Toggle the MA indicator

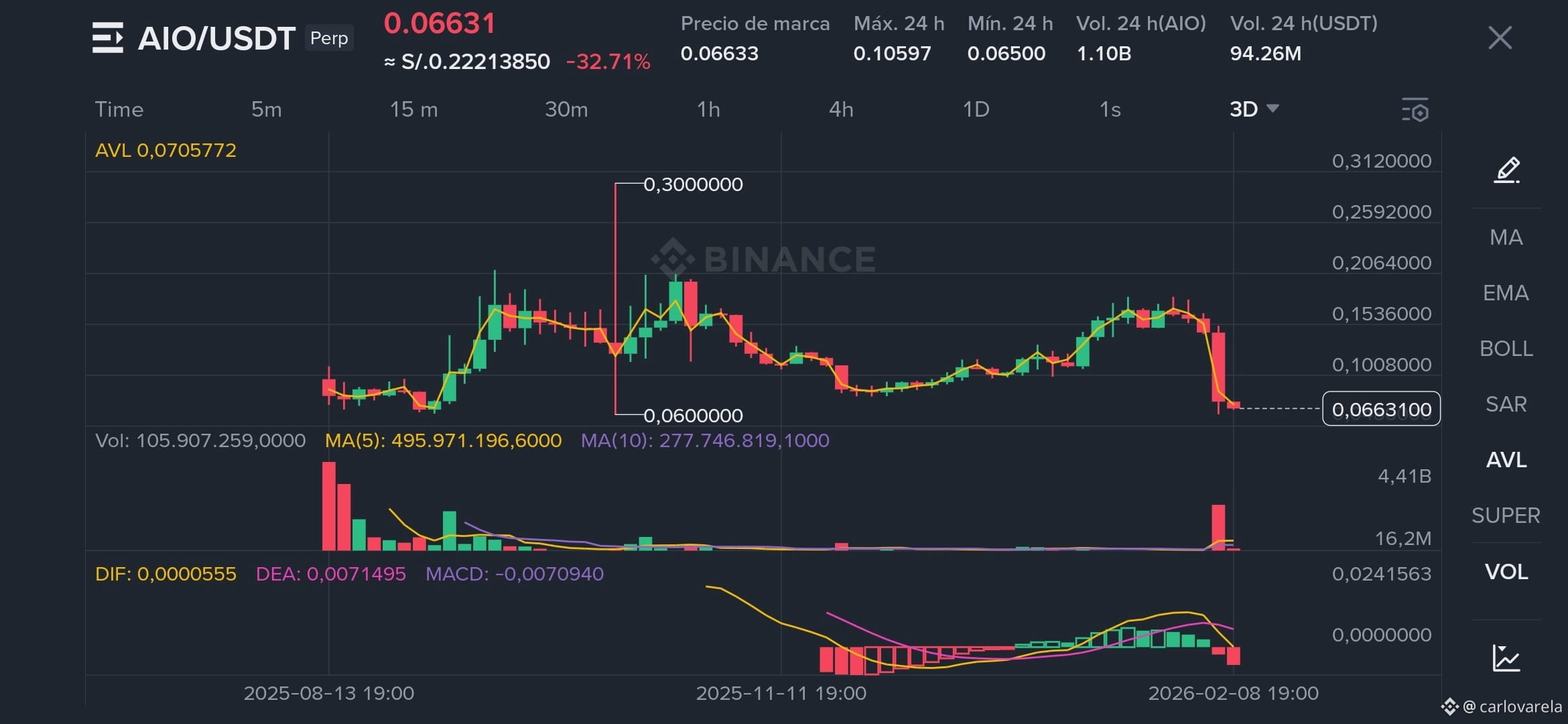(1506, 237)
